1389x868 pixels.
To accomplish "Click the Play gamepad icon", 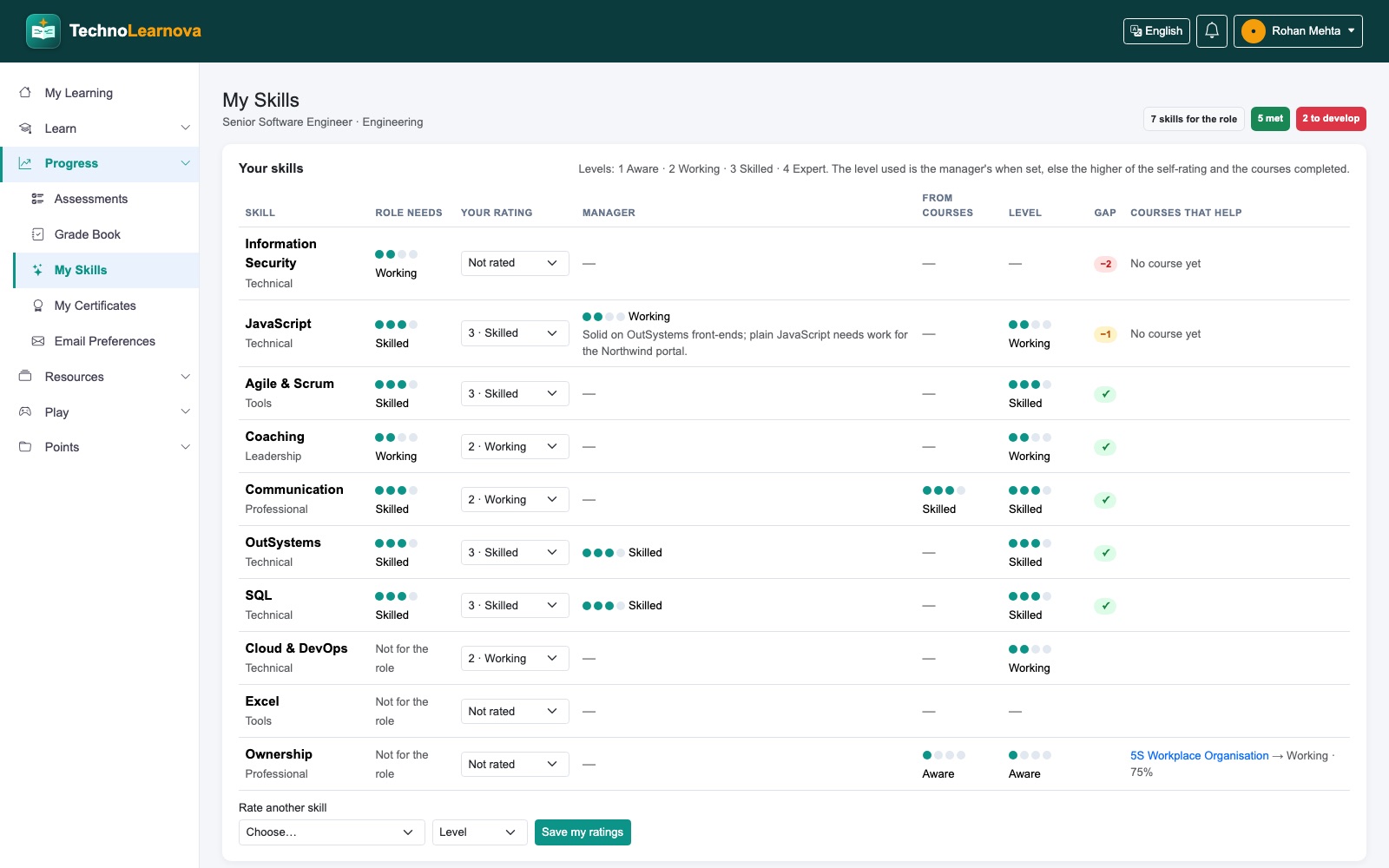I will point(25,412).
